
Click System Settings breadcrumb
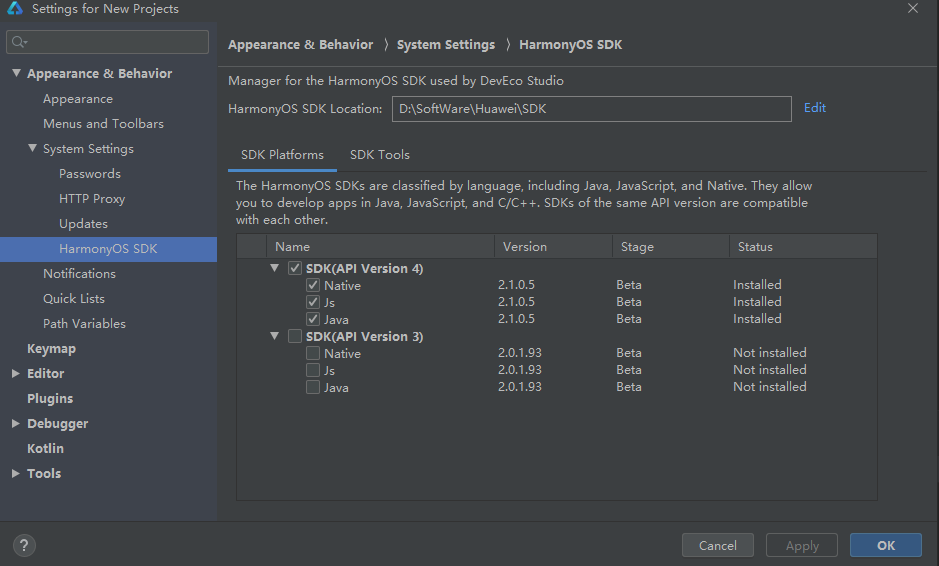tap(446, 45)
